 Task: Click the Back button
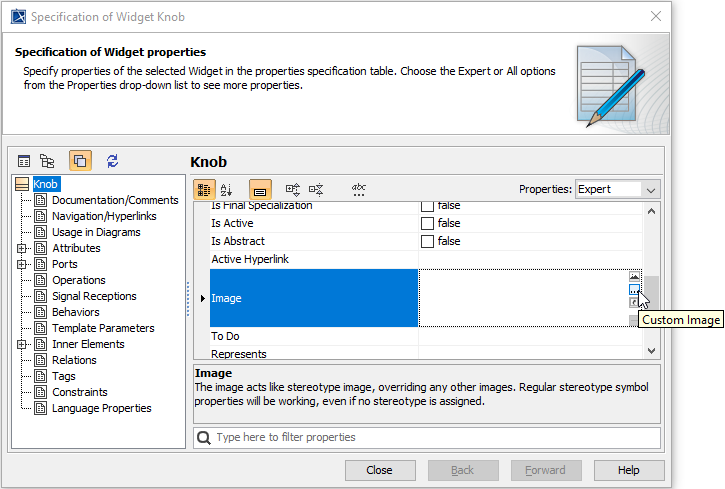click(x=463, y=470)
